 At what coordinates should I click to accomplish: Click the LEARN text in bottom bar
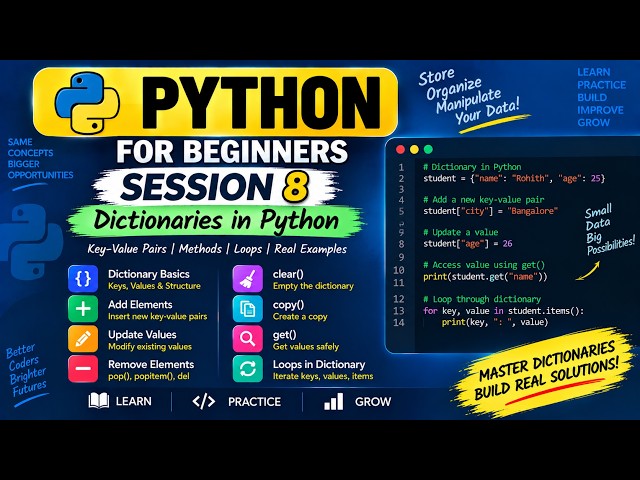[133, 402]
